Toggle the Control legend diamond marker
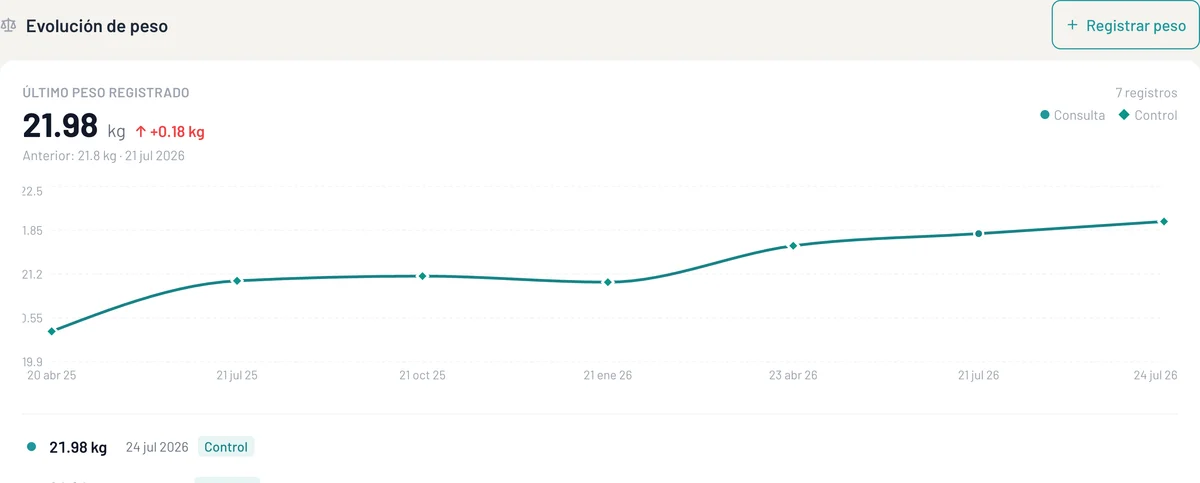1200x483 pixels. tap(1124, 115)
